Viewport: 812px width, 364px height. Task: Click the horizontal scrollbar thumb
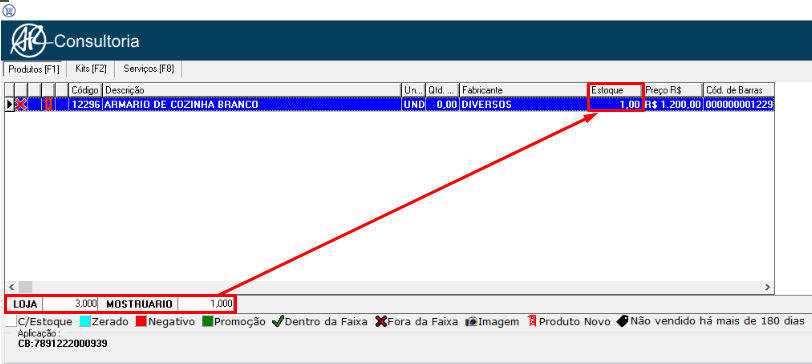click(x=25, y=286)
